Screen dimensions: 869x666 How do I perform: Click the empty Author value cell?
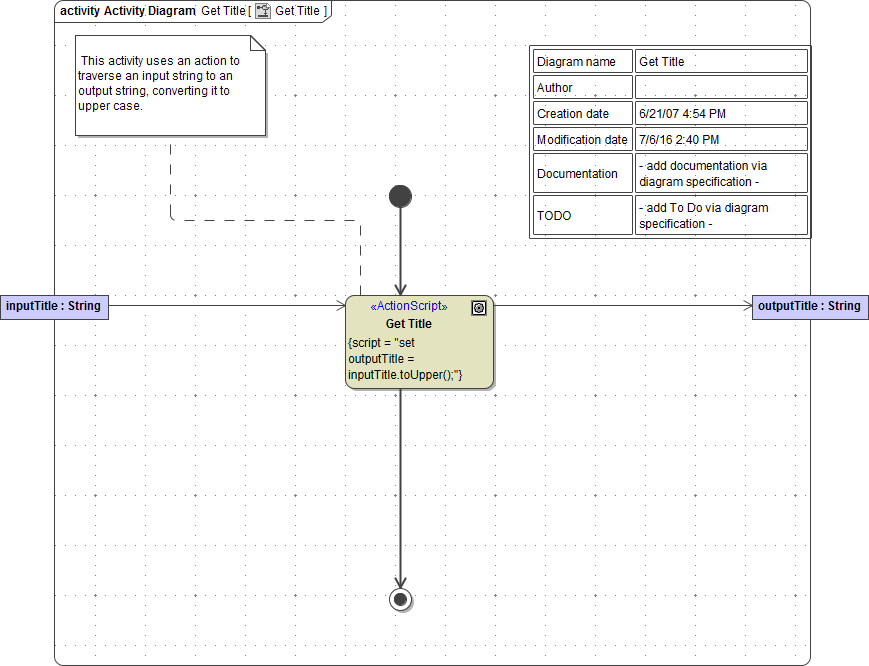tap(720, 87)
